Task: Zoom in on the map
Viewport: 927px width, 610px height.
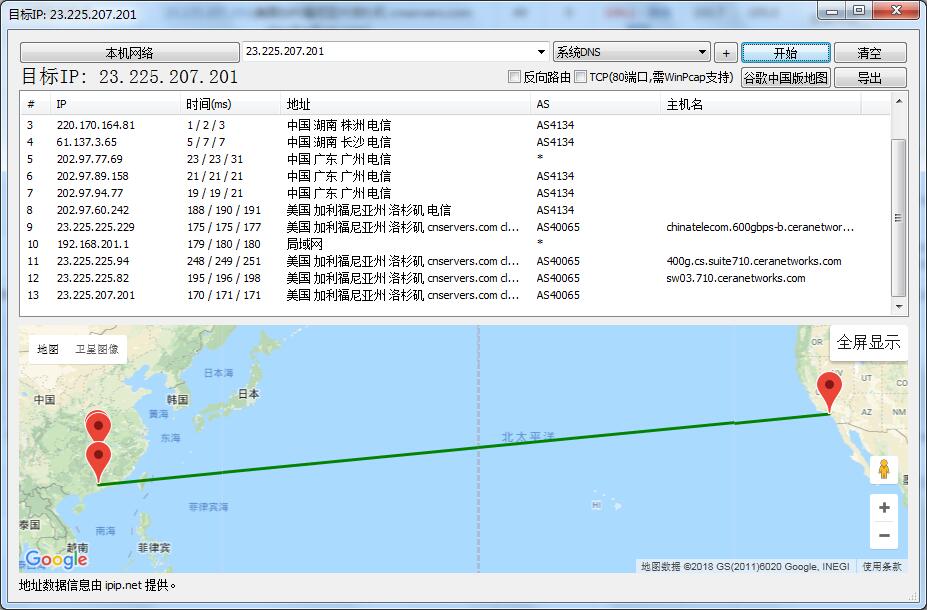Action: (x=883, y=508)
